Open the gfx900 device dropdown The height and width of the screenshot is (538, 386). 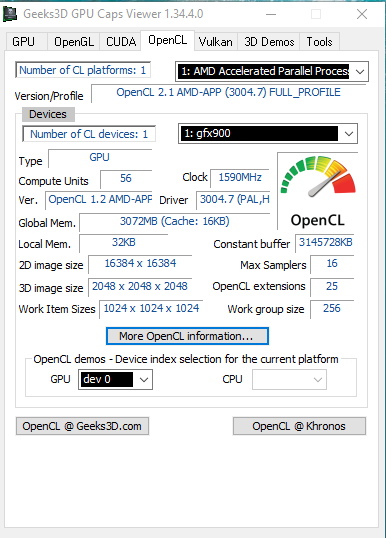(268, 133)
